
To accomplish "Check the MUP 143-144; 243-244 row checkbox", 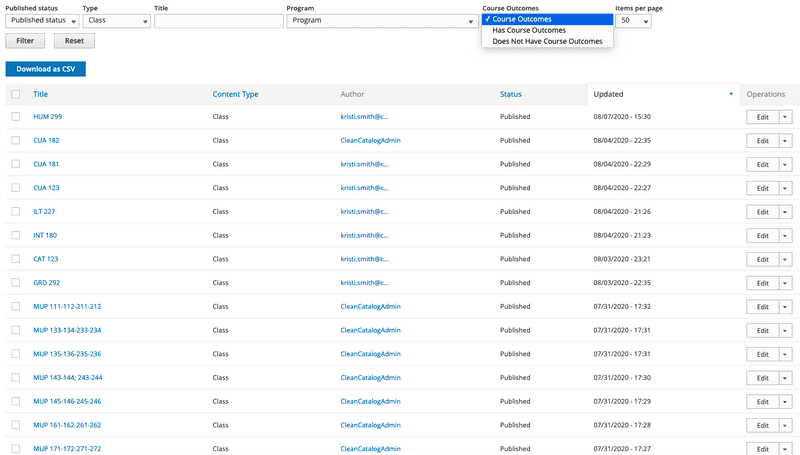I will pyautogui.click(x=16, y=378).
